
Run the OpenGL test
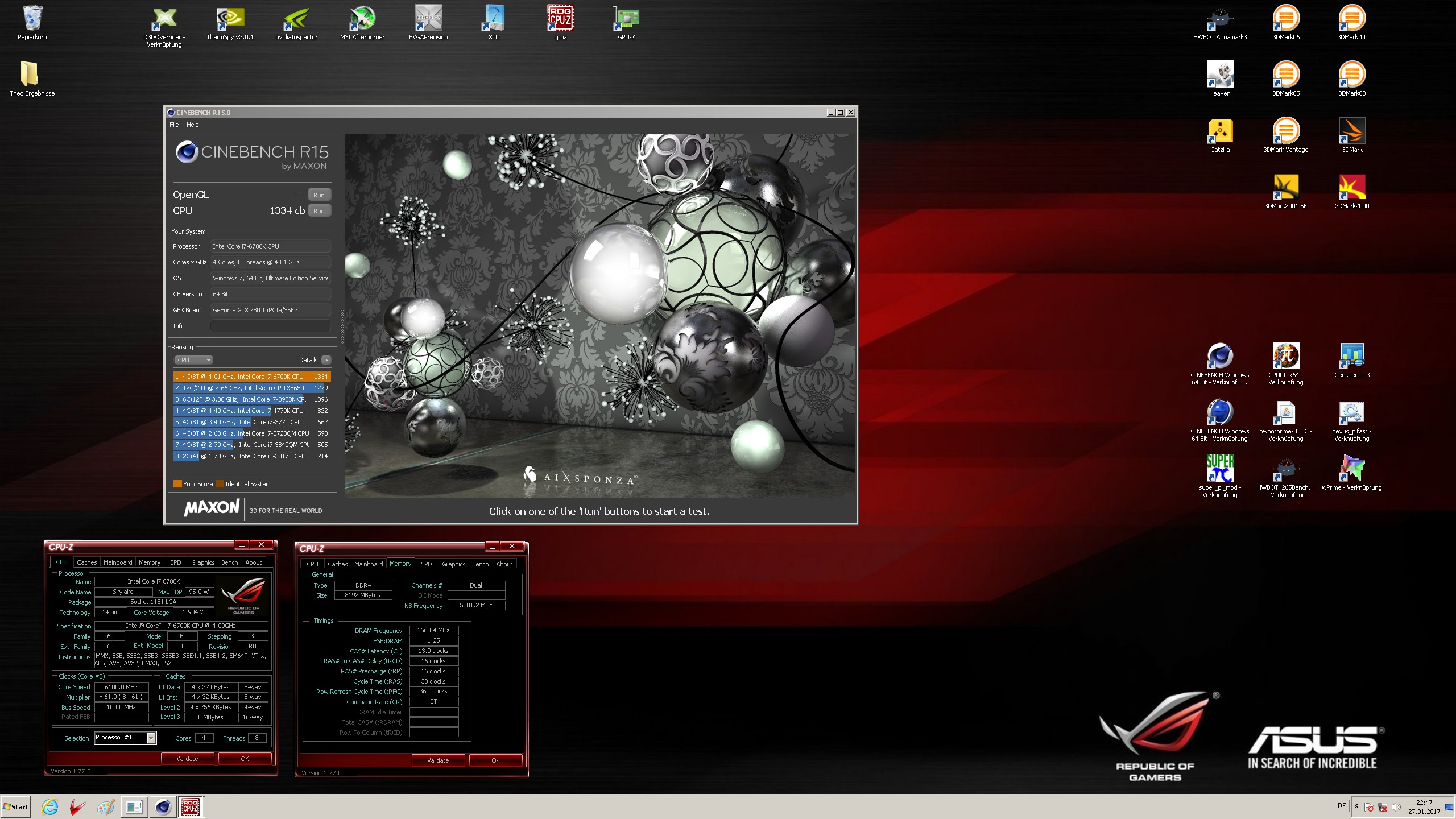[x=319, y=195]
